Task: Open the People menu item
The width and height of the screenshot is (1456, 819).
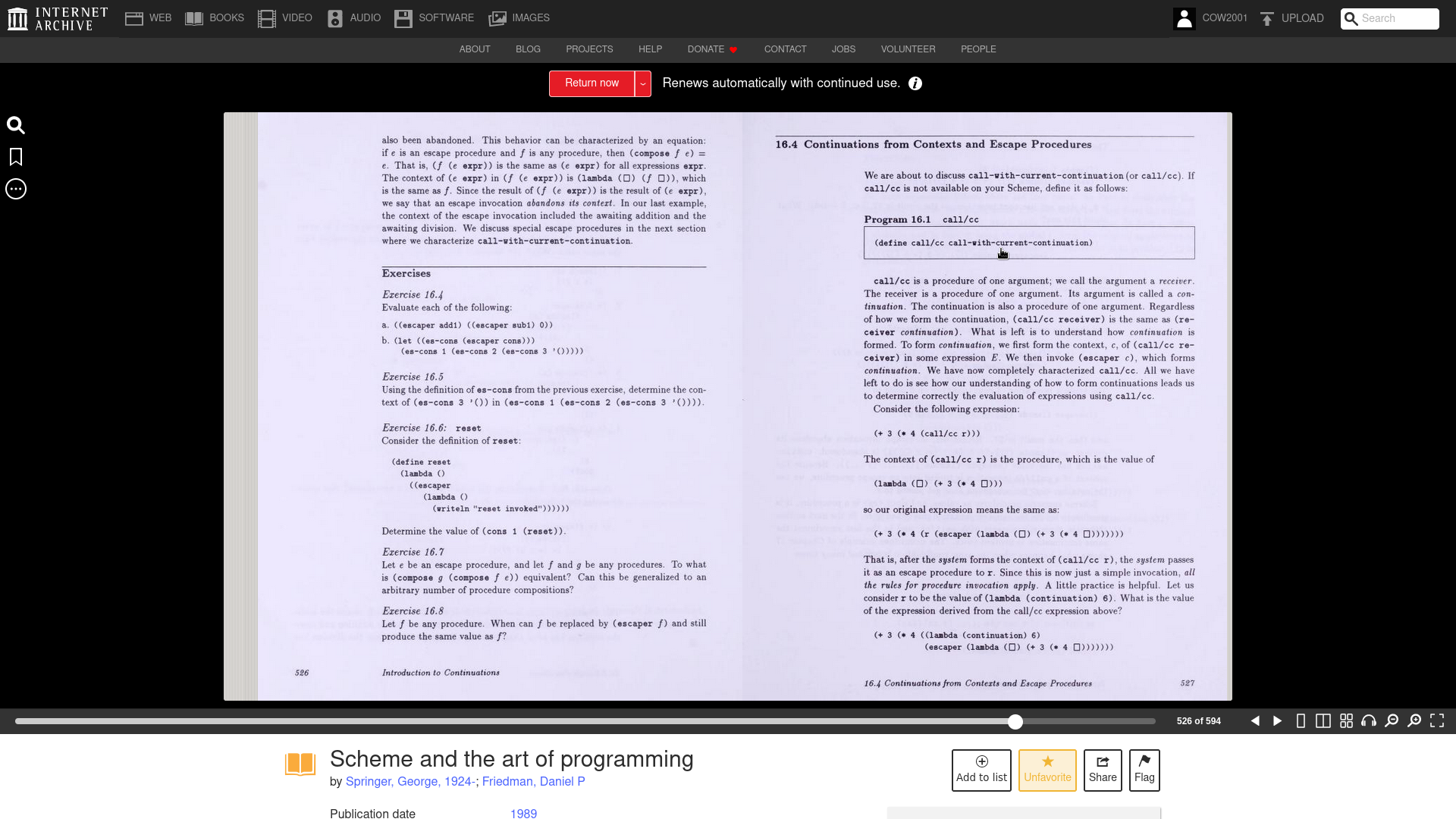Action: 978,49
